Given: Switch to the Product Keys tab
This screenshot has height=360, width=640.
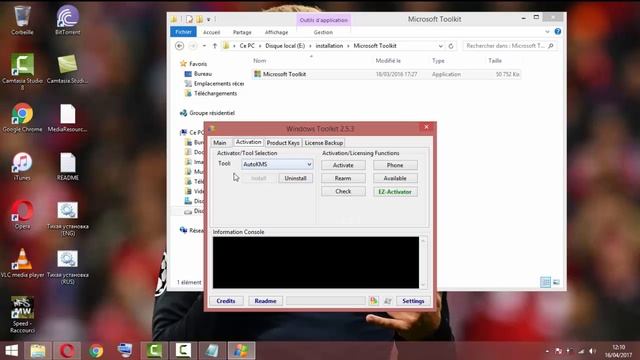Looking at the screenshot, I should coord(283,142).
